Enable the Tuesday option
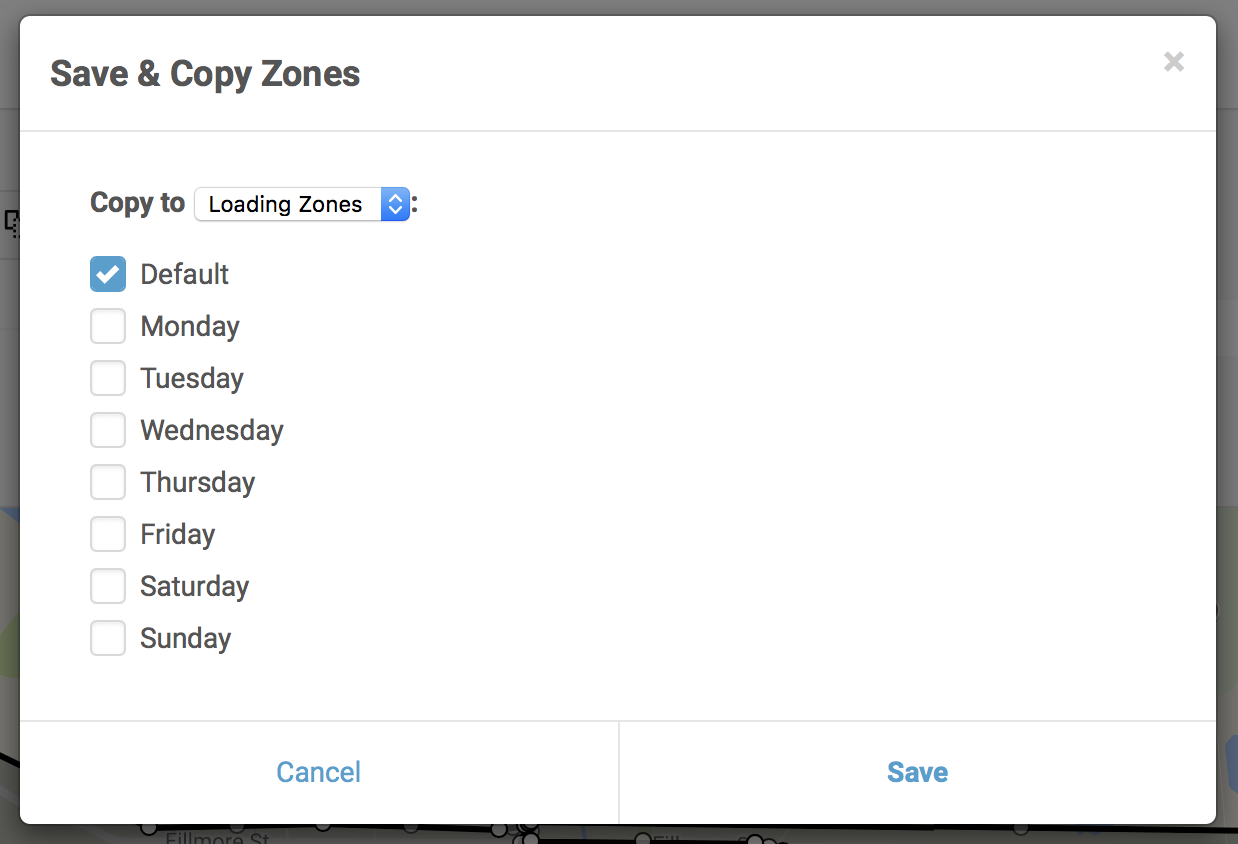The image size is (1238, 844). 108,378
